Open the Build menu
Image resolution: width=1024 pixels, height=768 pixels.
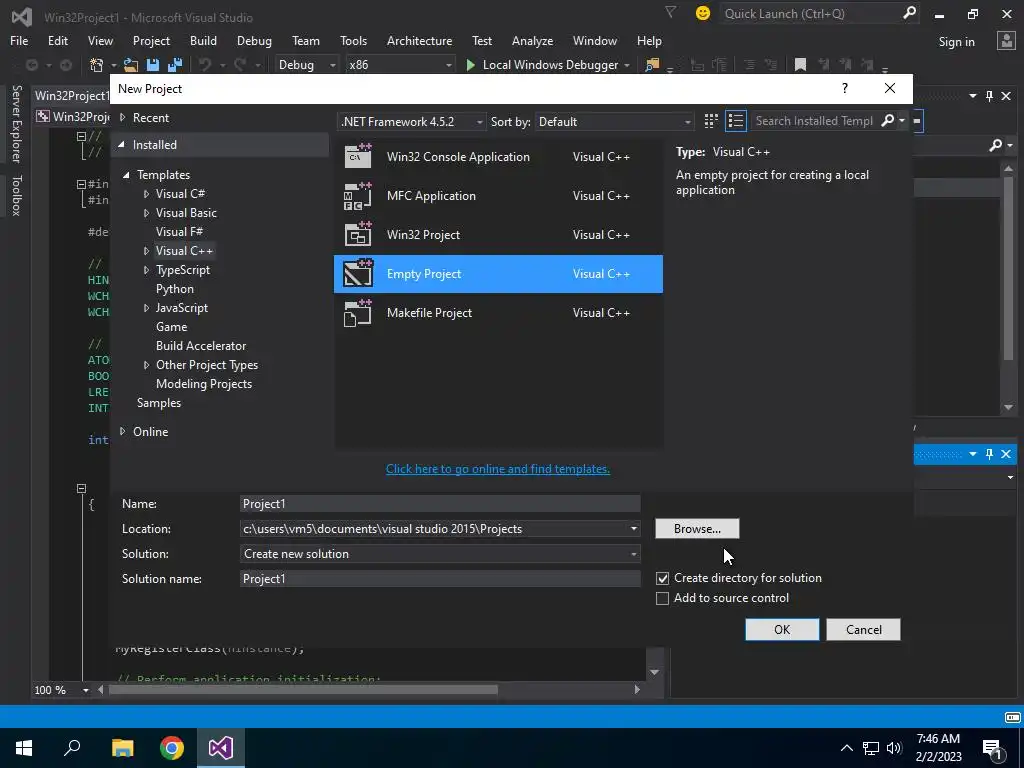tap(203, 40)
